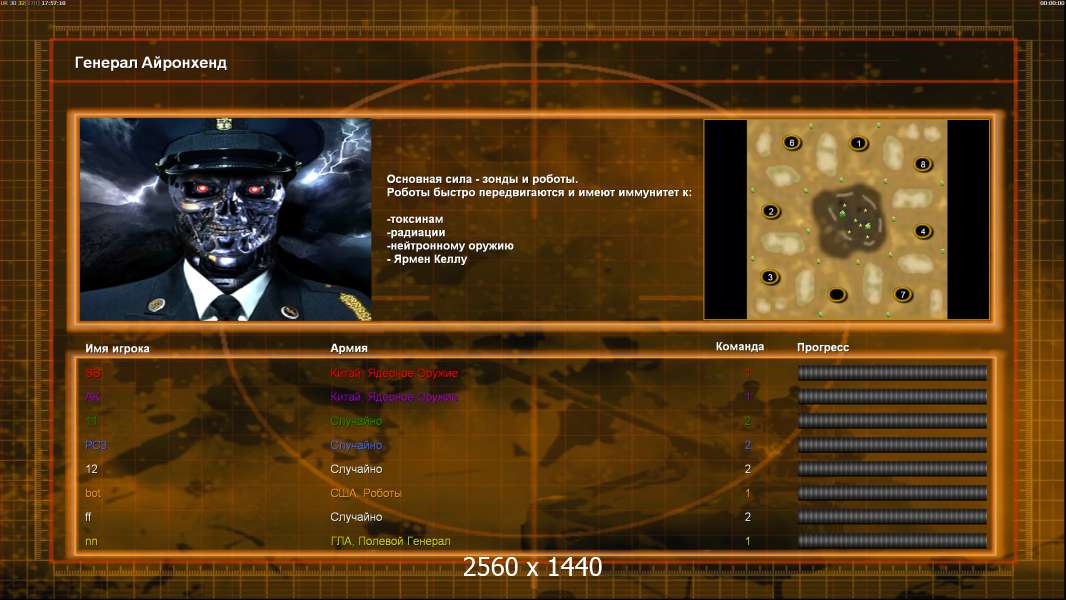Click the 'Команда' column header

[x=740, y=347]
